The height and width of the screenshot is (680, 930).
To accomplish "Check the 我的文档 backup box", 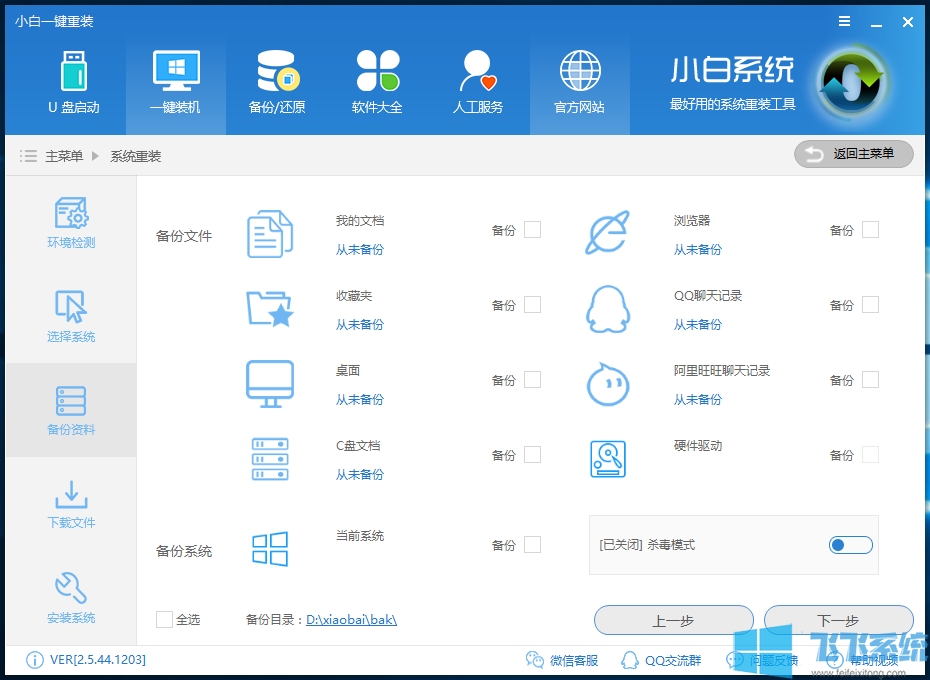I will pyautogui.click(x=533, y=230).
